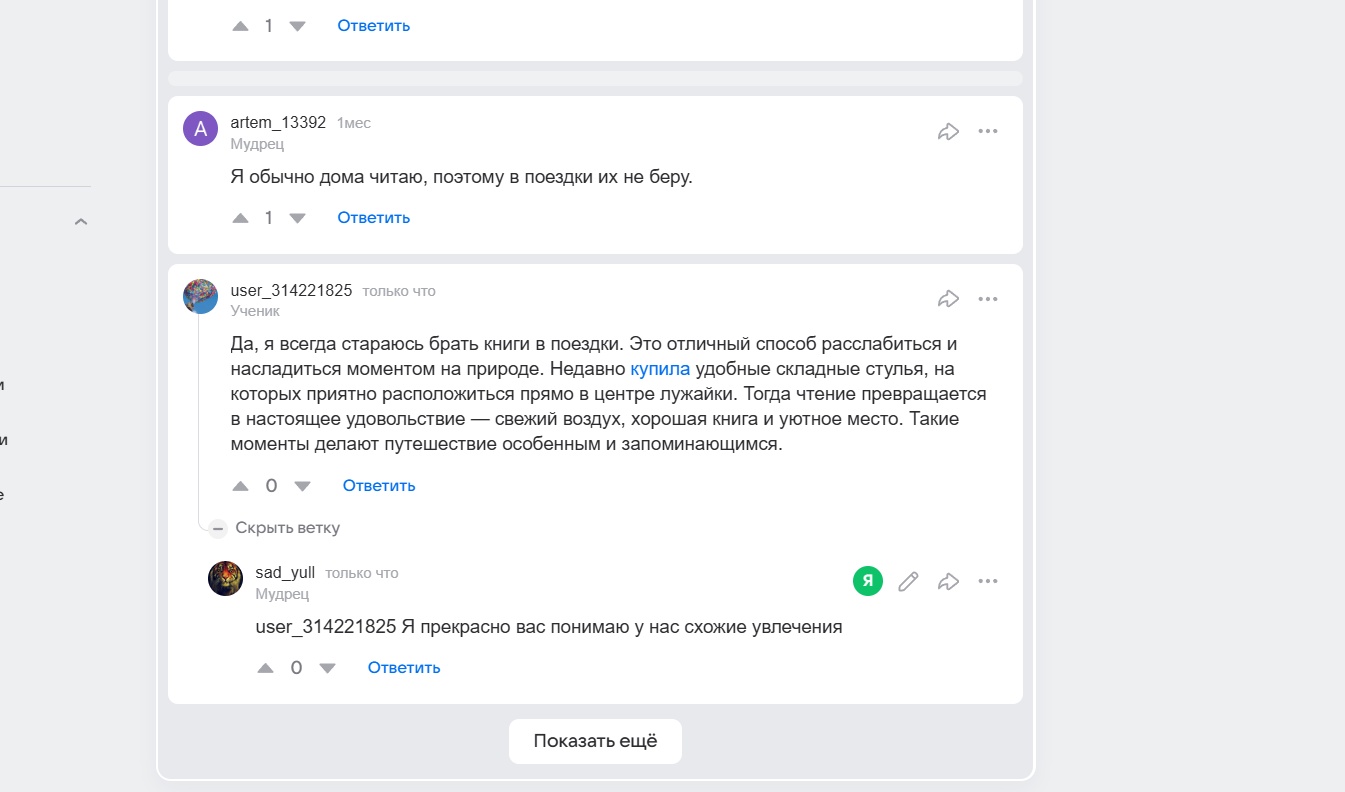Click the green Yandex icon beside sad_yull's reply

[867, 580]
